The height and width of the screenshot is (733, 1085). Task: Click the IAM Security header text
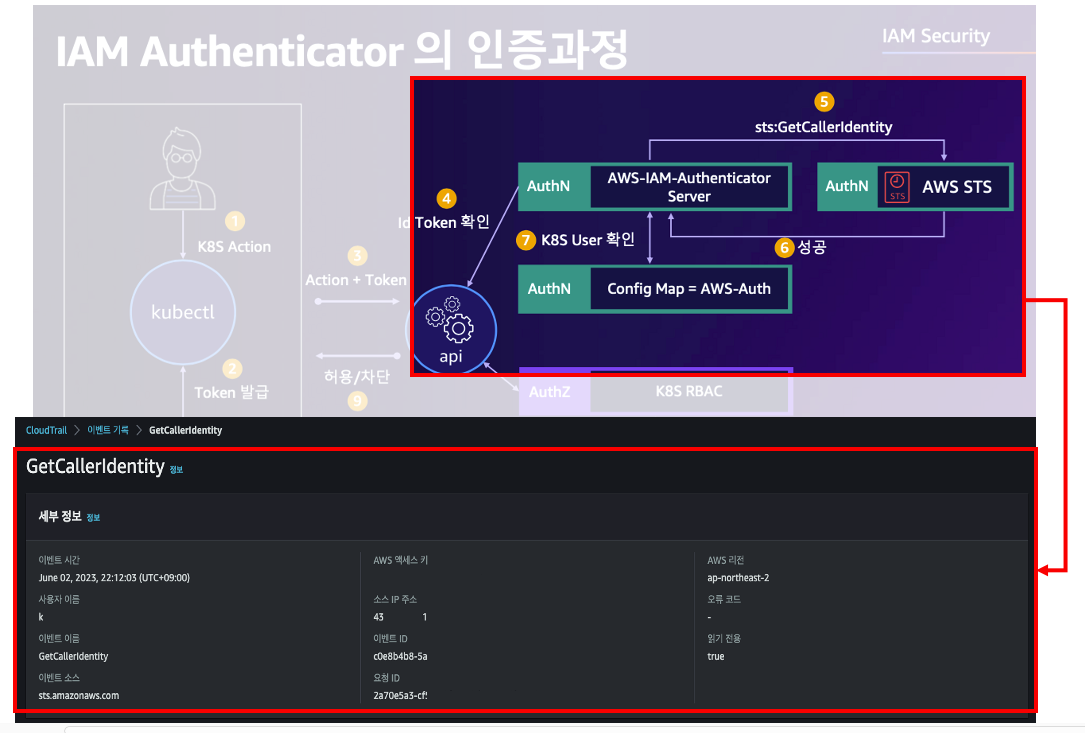point(936,35)
